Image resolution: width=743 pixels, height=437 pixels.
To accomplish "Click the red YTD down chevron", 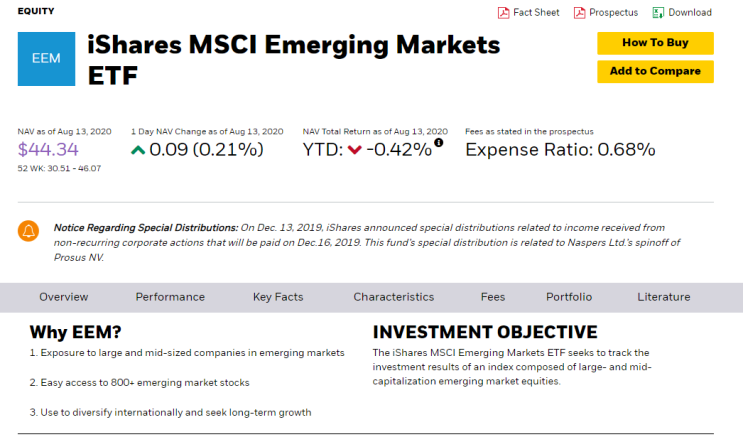I will pos(354,150).
